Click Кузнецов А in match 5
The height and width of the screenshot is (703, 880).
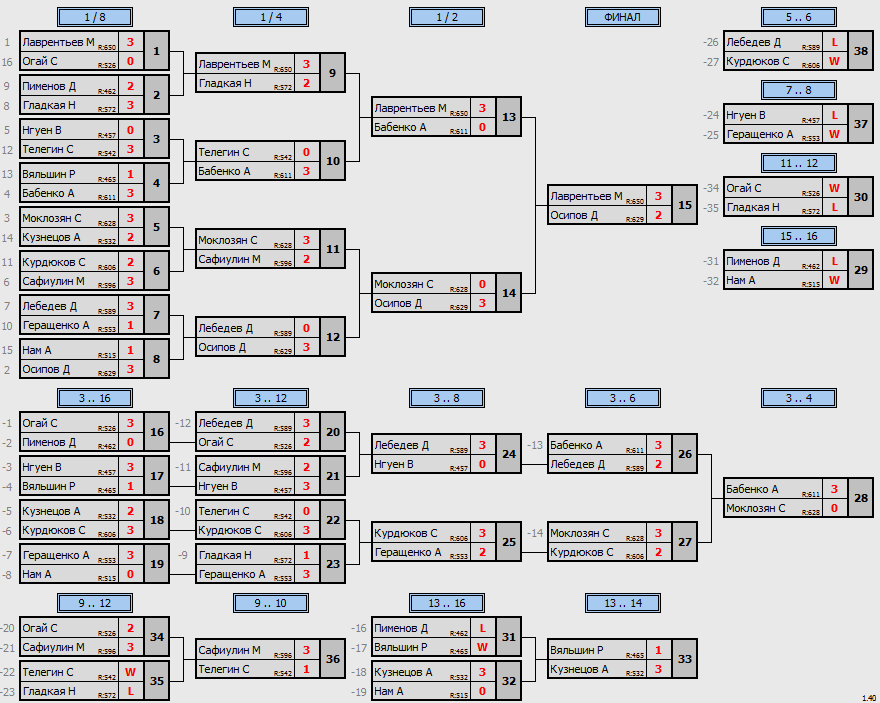(51, 237)
